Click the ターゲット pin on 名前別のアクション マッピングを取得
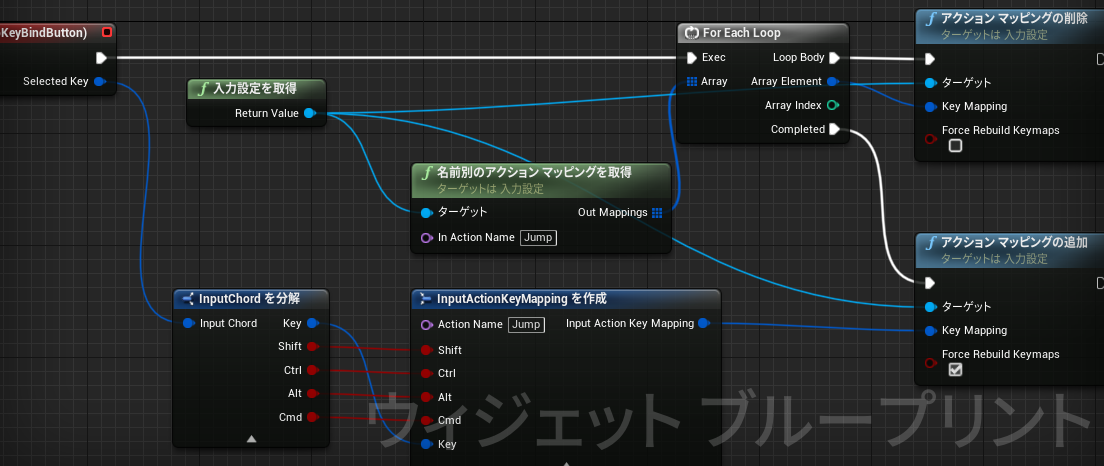The width and height of the screenshot is (1104, 466). [426, 213]
